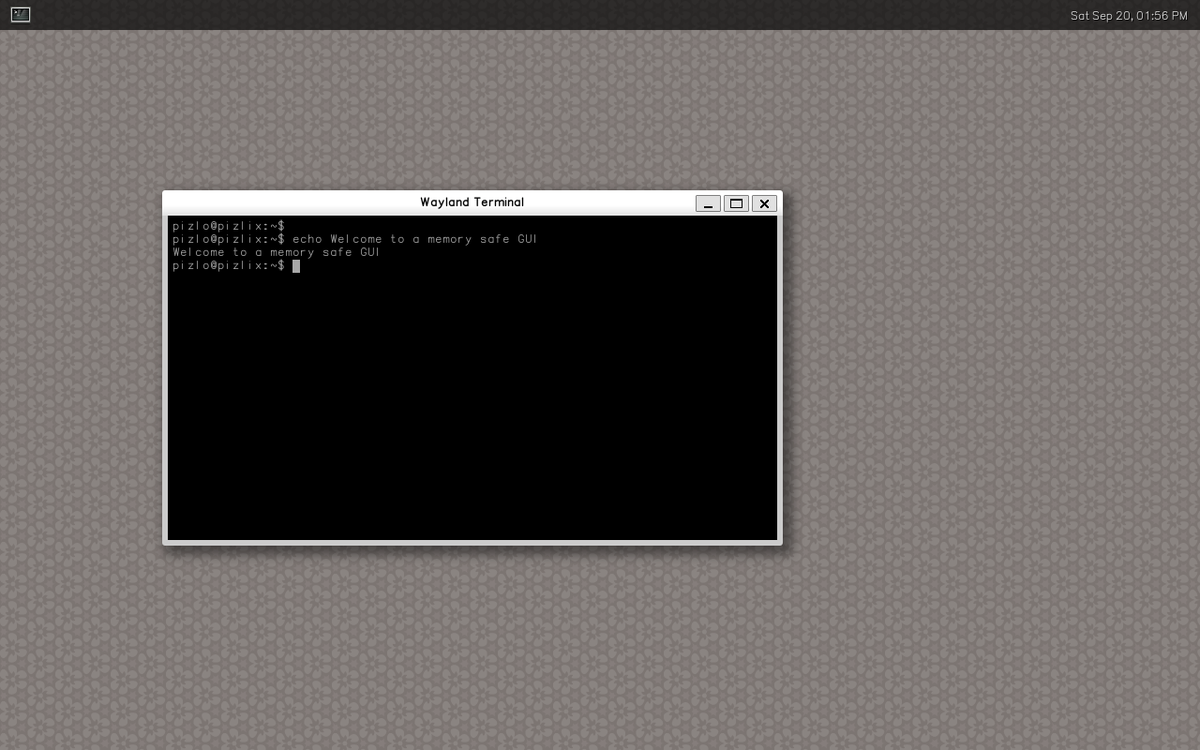Close the Wayland Terminal window
1200x750 pixels.
(764, 203)
